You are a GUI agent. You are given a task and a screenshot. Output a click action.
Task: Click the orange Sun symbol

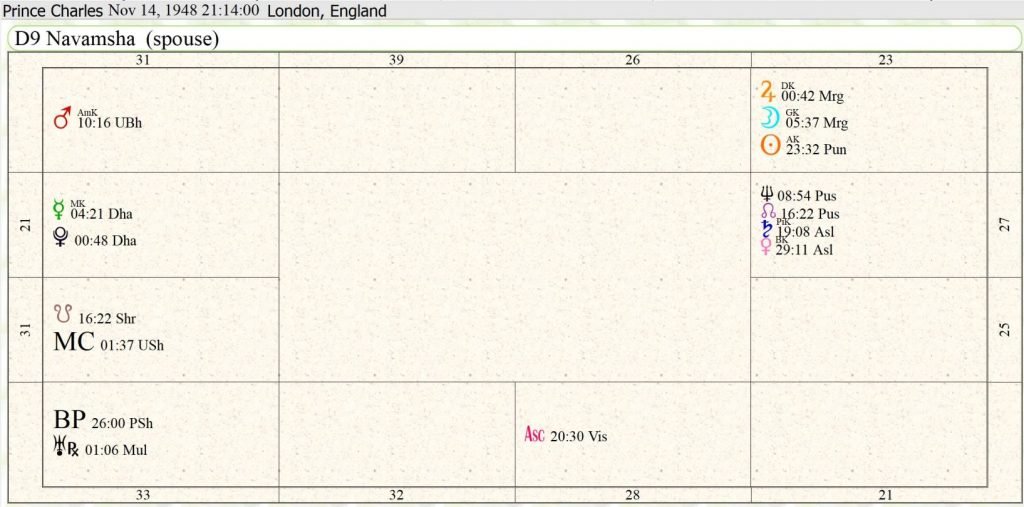click(769, 145)
